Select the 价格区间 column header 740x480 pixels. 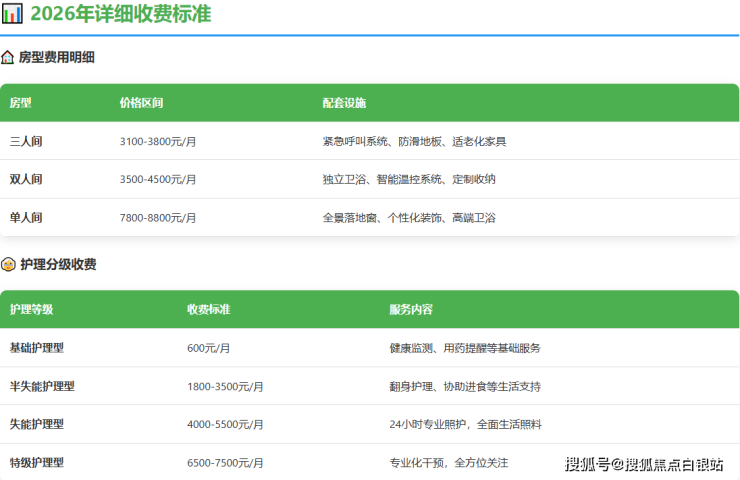(141, 103)
